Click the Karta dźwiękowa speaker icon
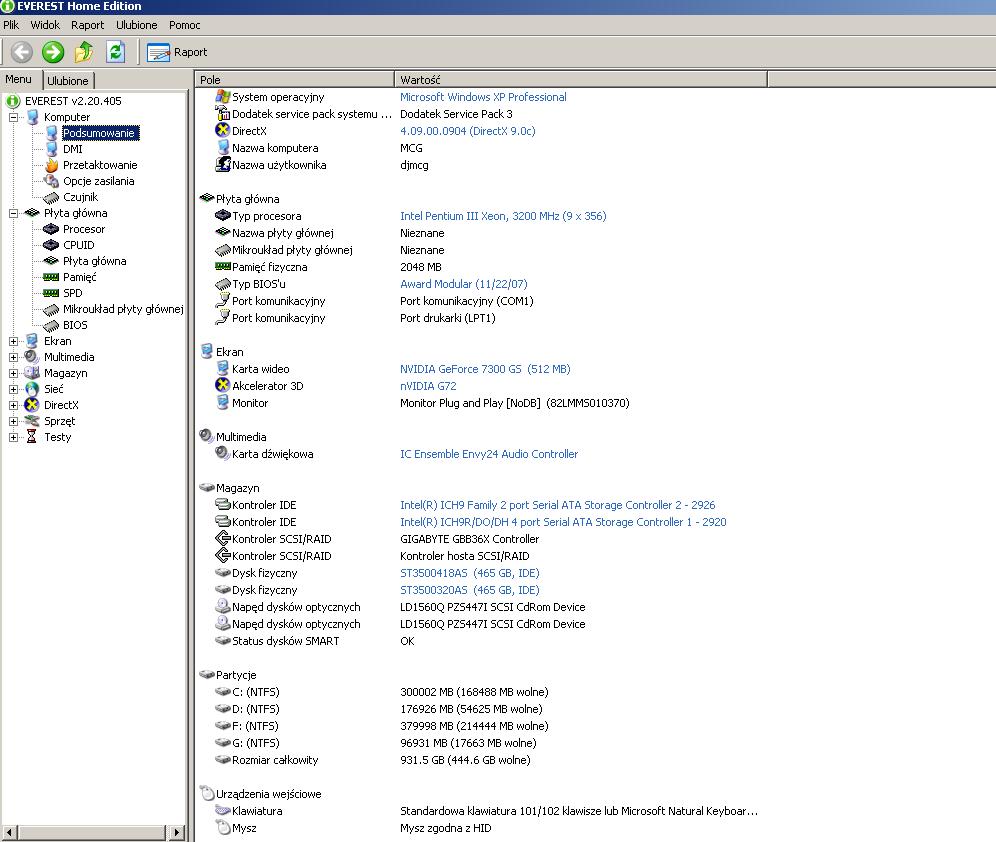This screenshot has width=996, height=842. [x=222, y=453]
